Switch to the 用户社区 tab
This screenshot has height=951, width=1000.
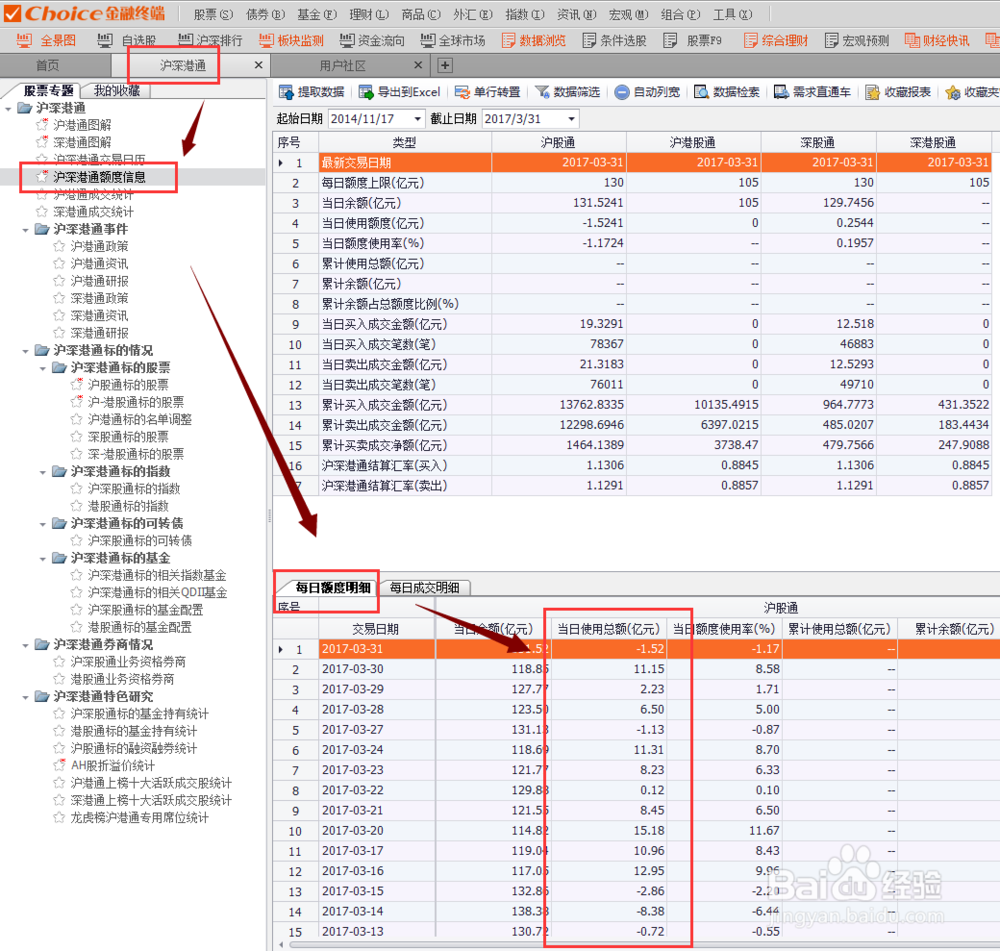coord(342,65)
